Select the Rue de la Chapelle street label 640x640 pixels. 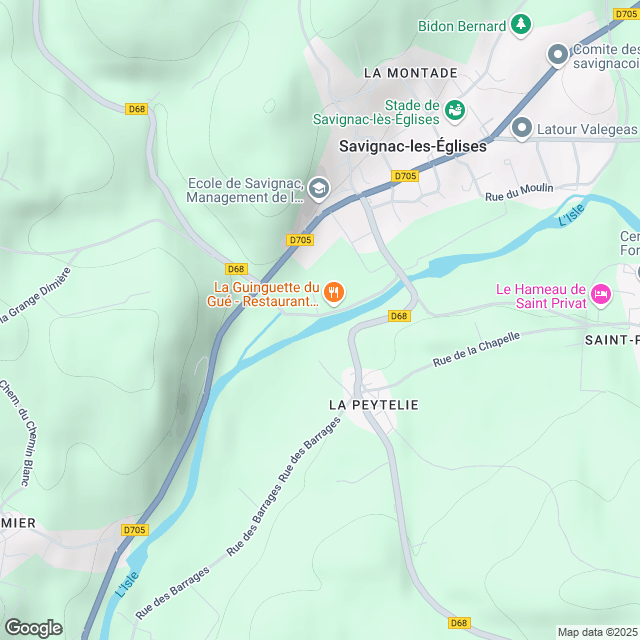click(x=476, y=349)
